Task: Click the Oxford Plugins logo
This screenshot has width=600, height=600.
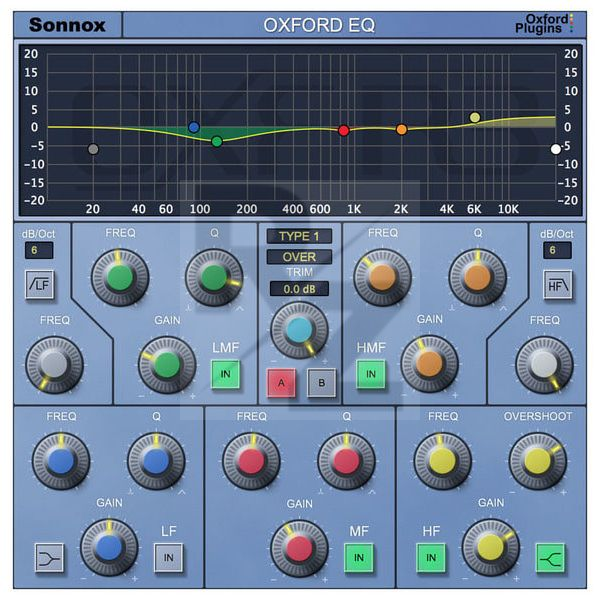Action: (x=544, y=24)
